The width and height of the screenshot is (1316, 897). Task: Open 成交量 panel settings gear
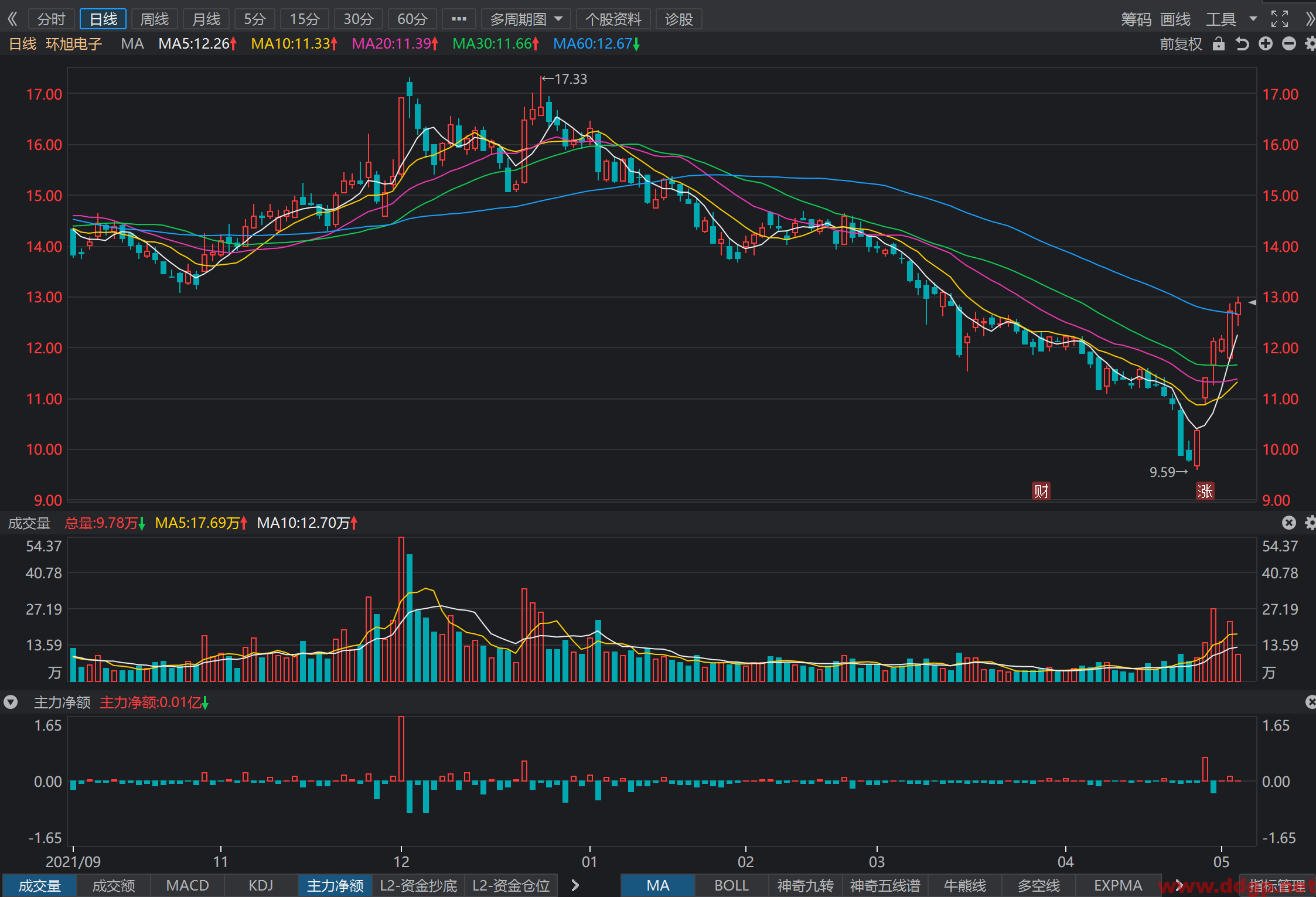[x=1311, y=523]
